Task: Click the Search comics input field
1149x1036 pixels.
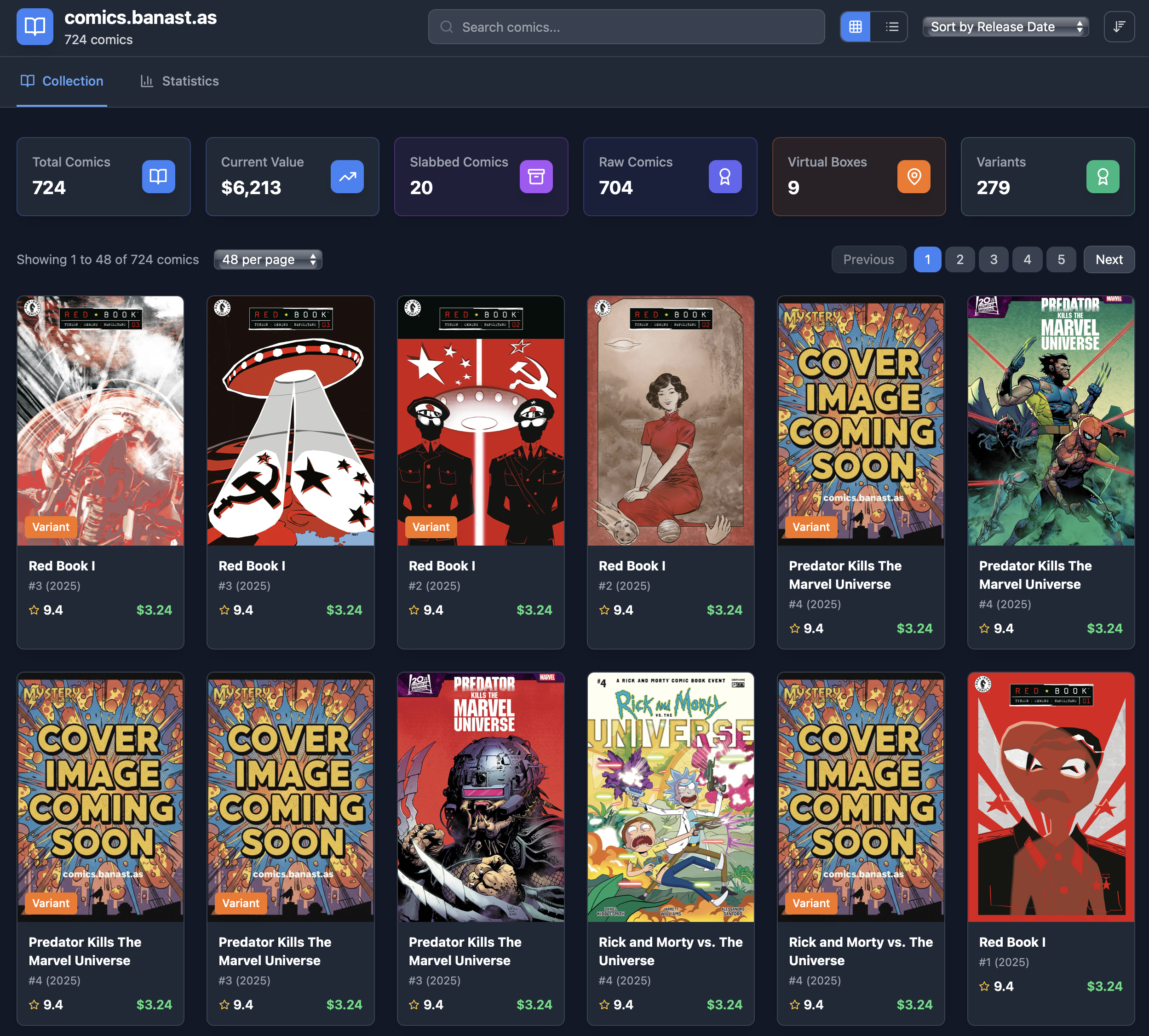Action: pos(626,27)
